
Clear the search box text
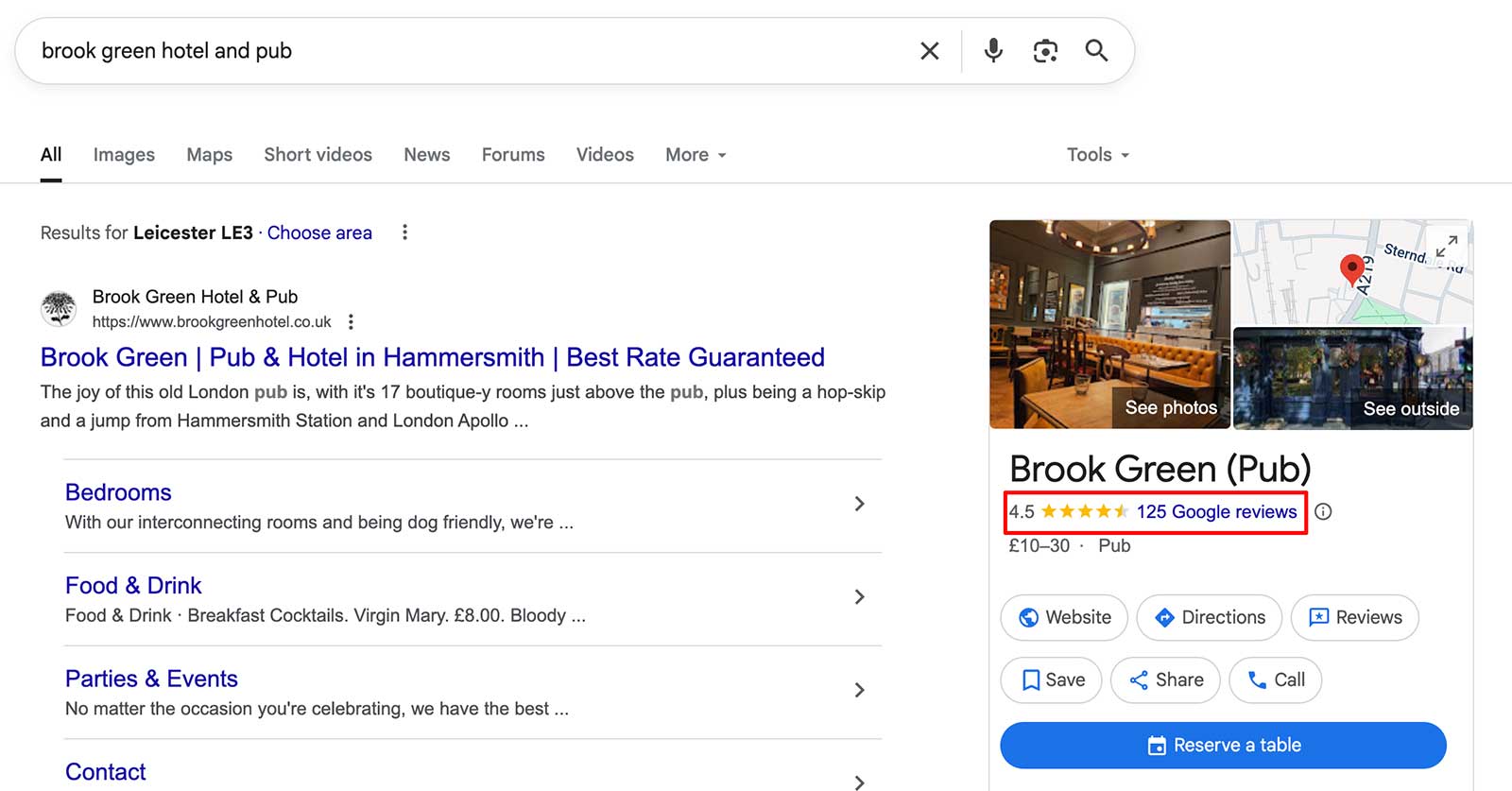pos(929,51)
